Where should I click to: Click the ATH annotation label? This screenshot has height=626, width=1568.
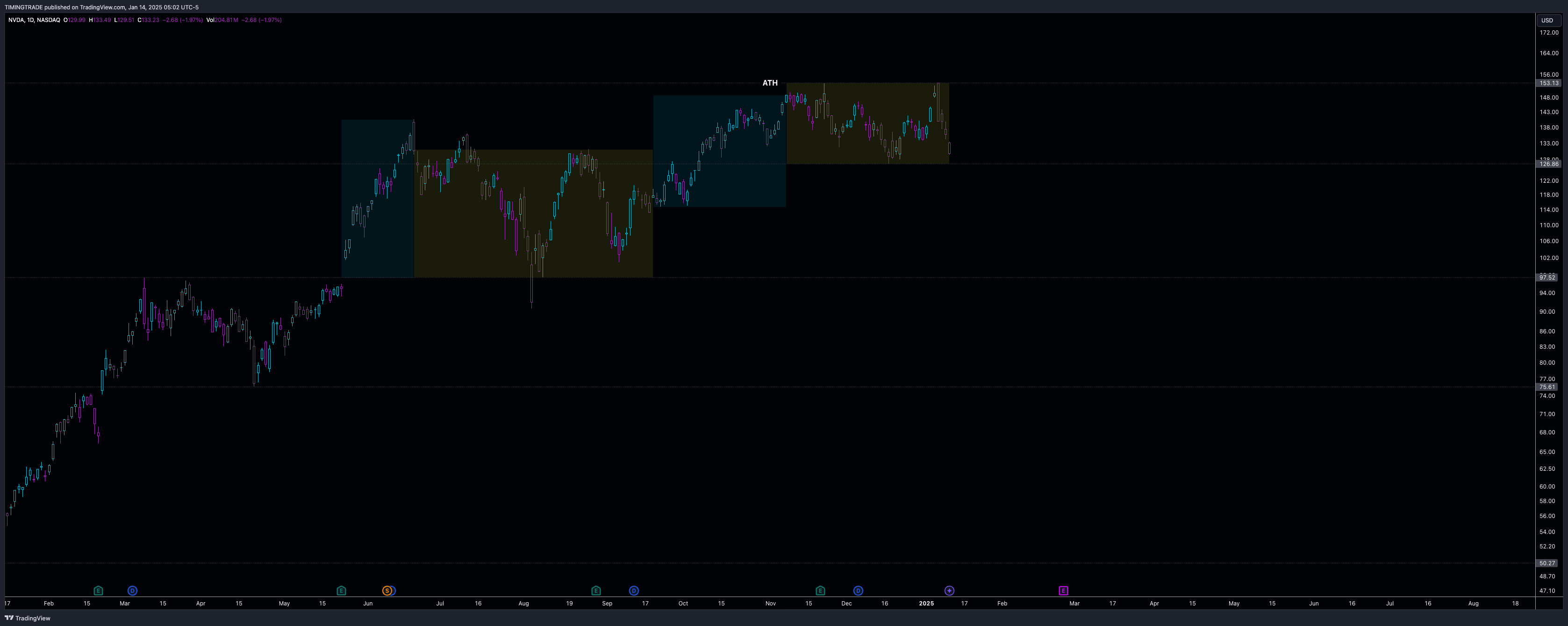[x=770, y=83]
